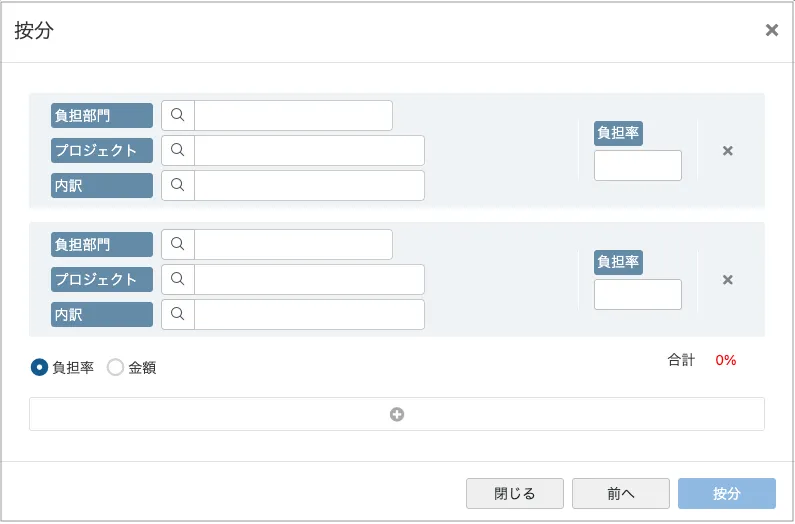Remove the first allocation row

728,151
